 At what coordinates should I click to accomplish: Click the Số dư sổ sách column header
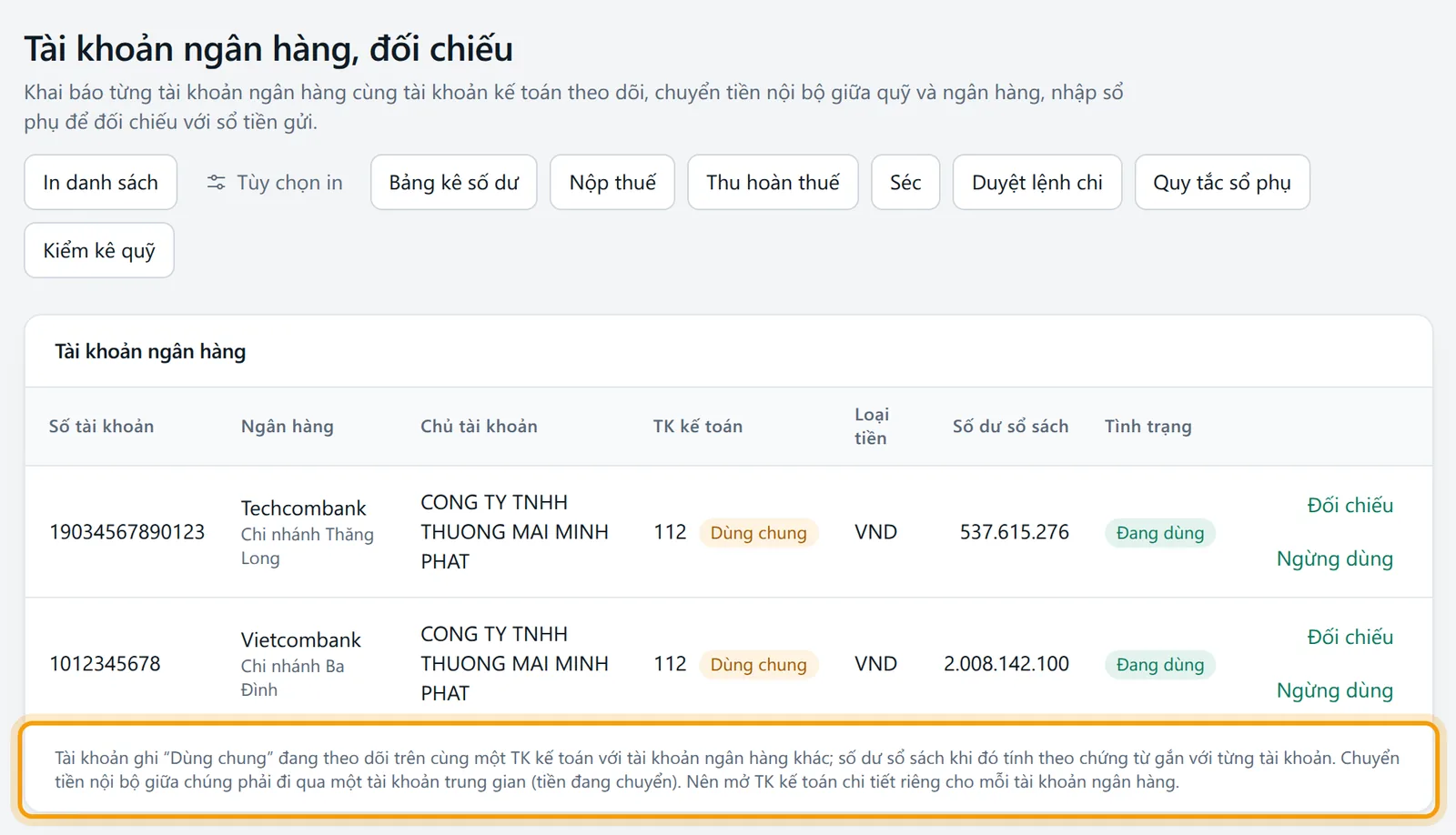[x=1010, y=427]
